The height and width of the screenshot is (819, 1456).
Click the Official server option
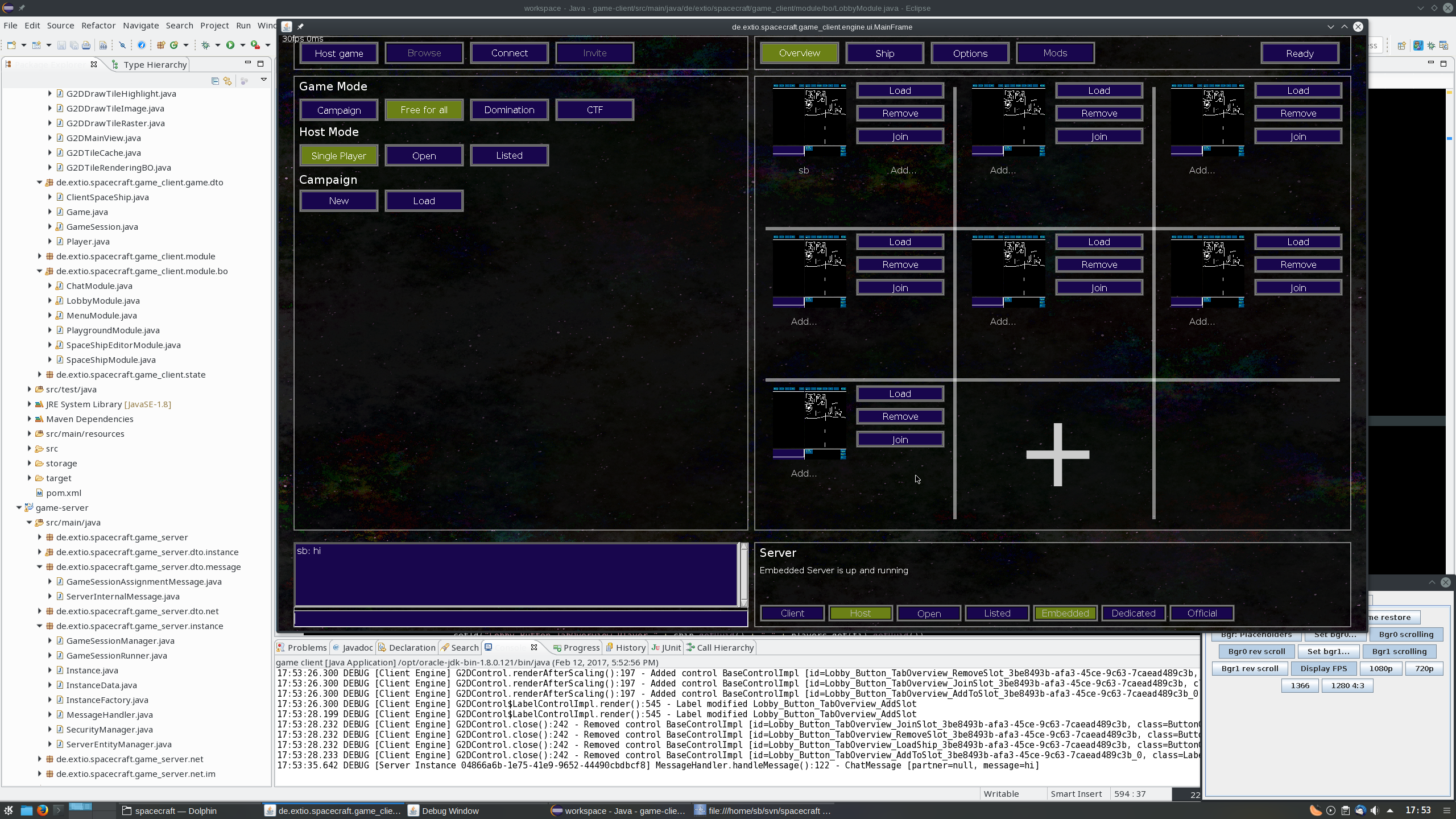pyautogui.click(x=1201, y=613)
